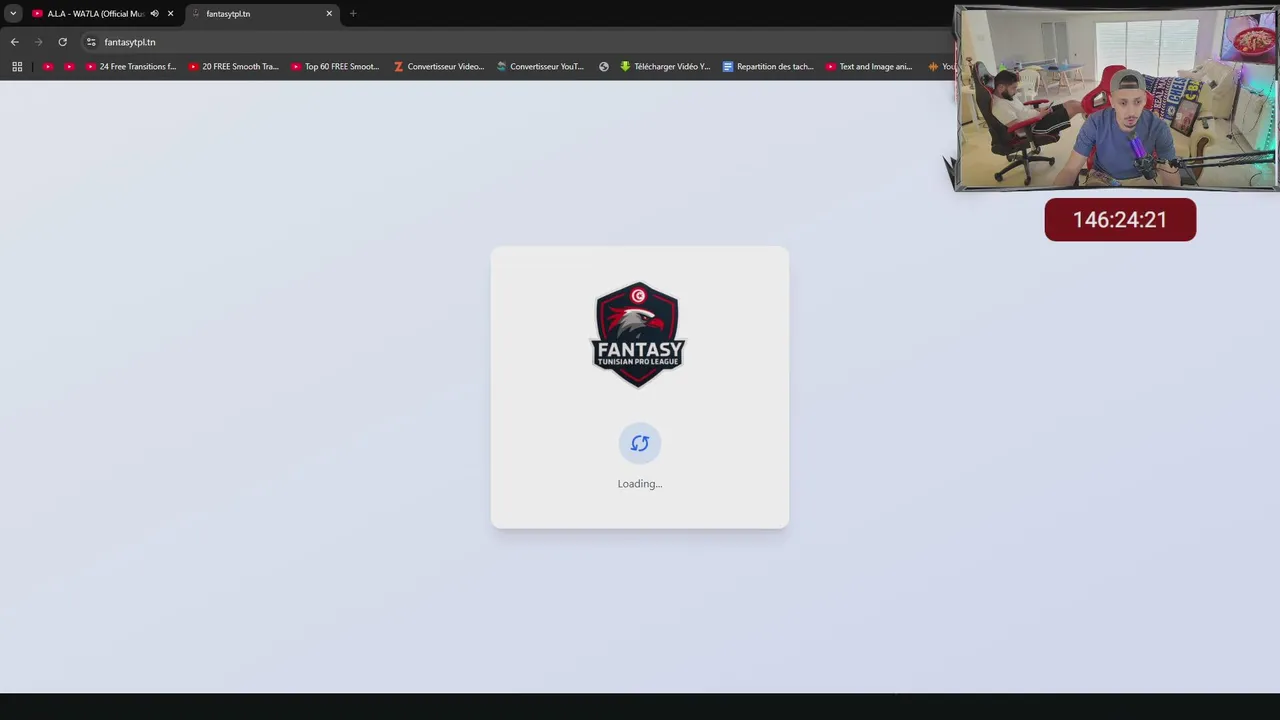Open the Télécharger Vidéo Y... bookmark

665,67
